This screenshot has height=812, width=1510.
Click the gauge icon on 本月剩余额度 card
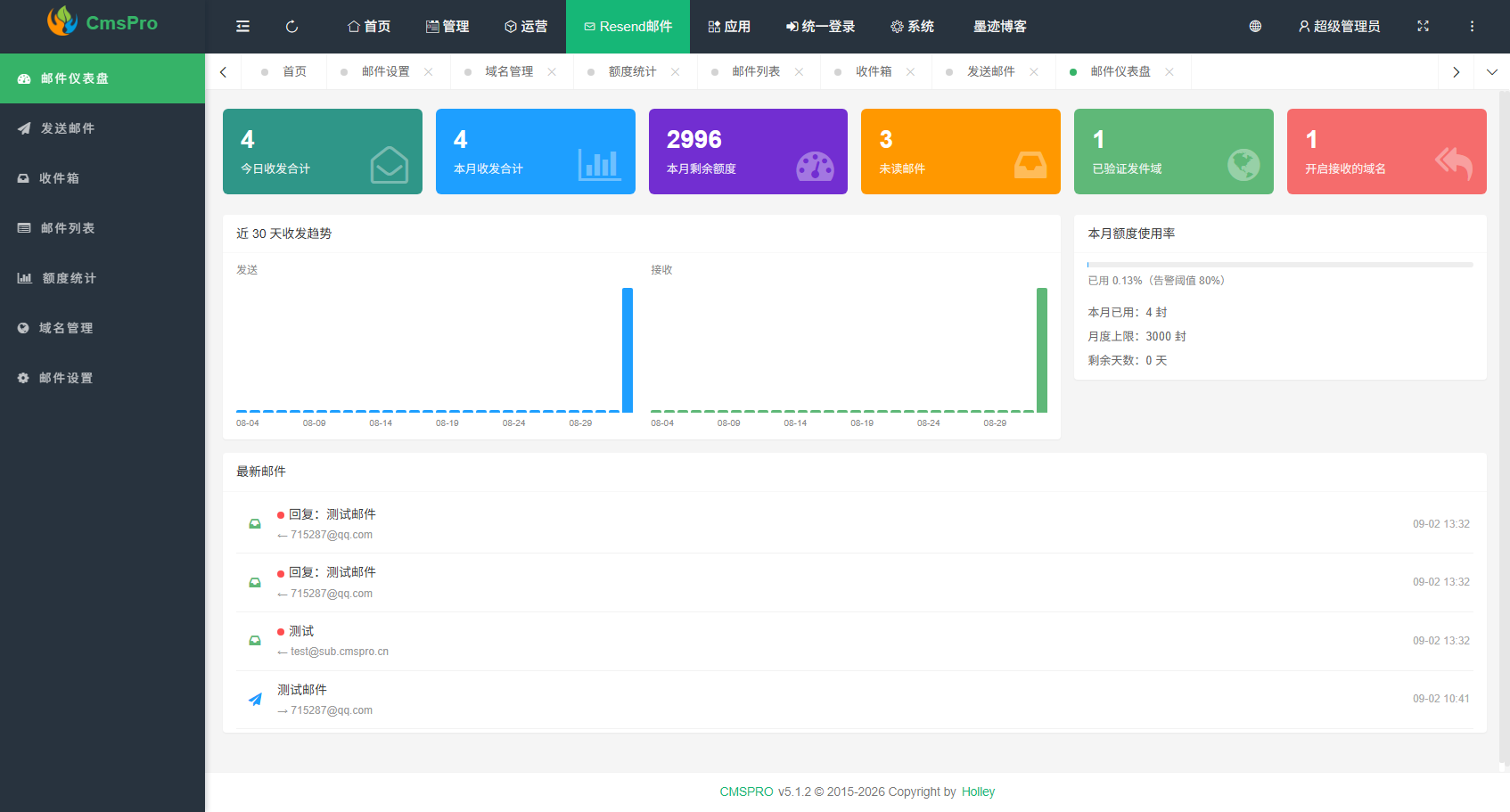click(x=815, y=166)
